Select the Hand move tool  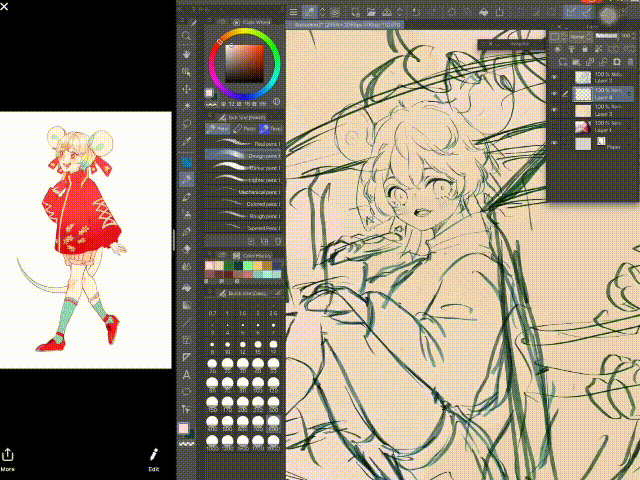click(x=187, y=54)
